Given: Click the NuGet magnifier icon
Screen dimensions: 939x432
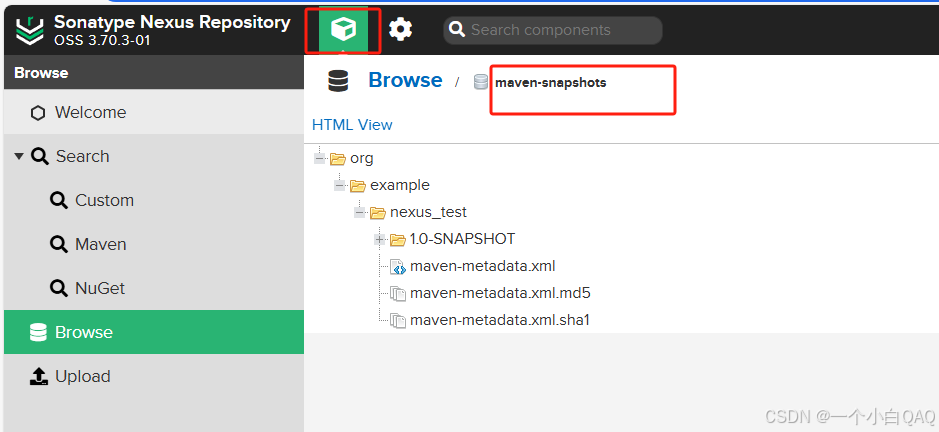Looking at the screenshot, I should 59,289.
